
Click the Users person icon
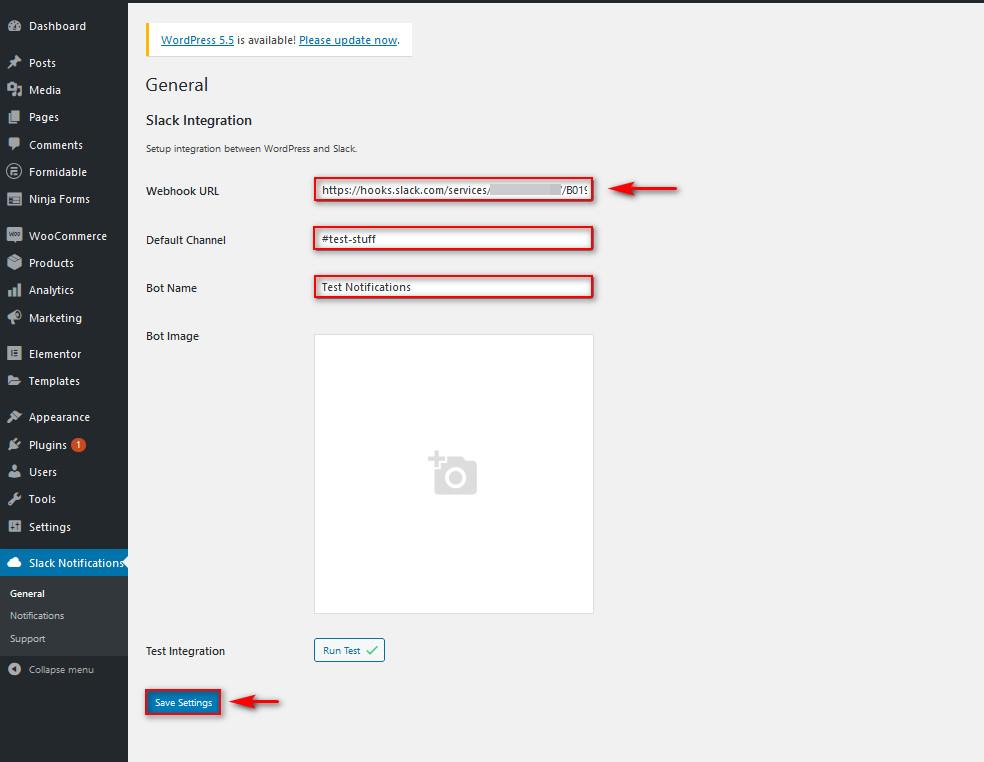click(x=14, y=471)
